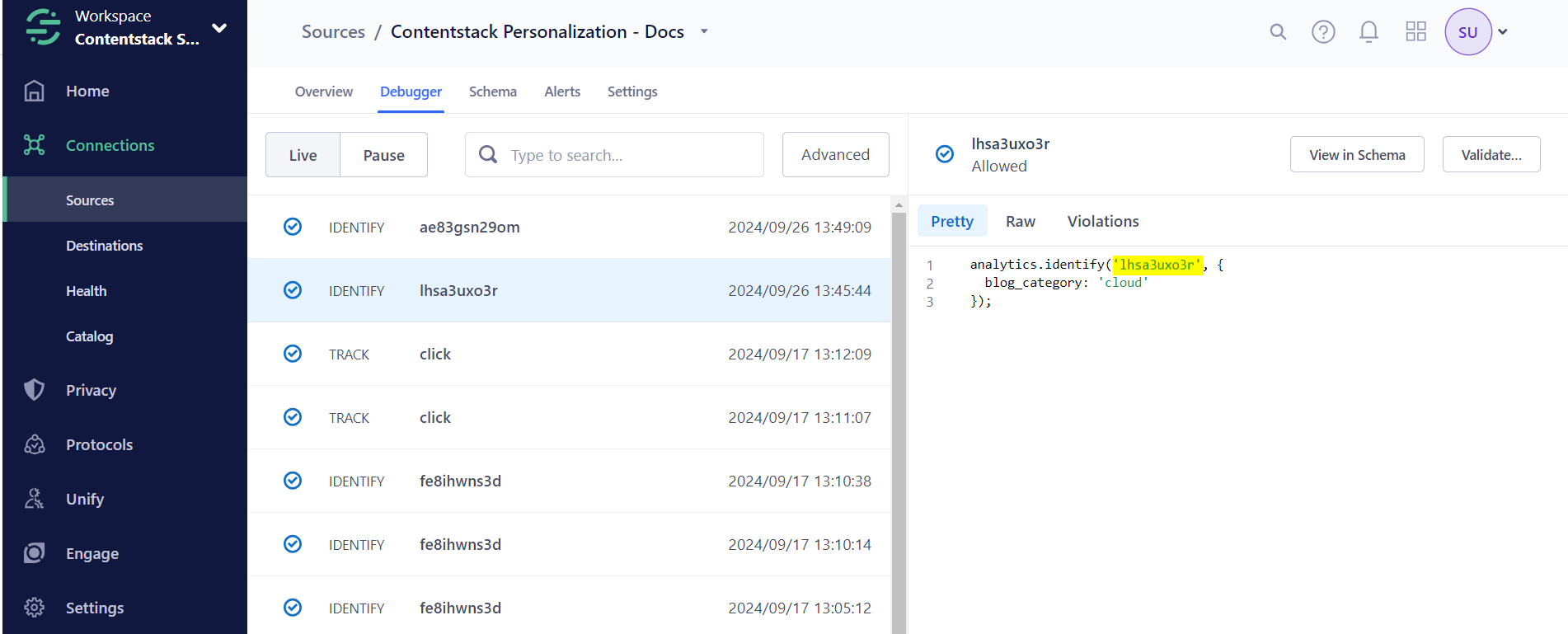Click check icon of click event at 13:11:07
The image size is (1568, 634).
tap(293, 417)
